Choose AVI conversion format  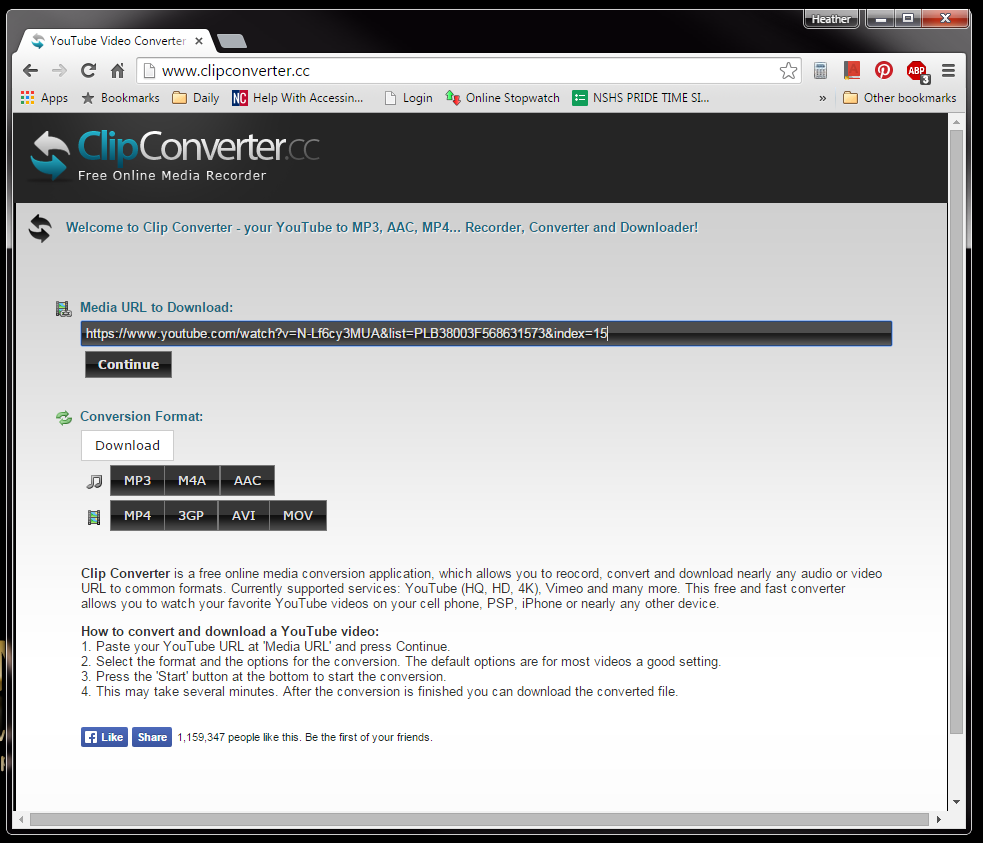click(x=243, y=516)
